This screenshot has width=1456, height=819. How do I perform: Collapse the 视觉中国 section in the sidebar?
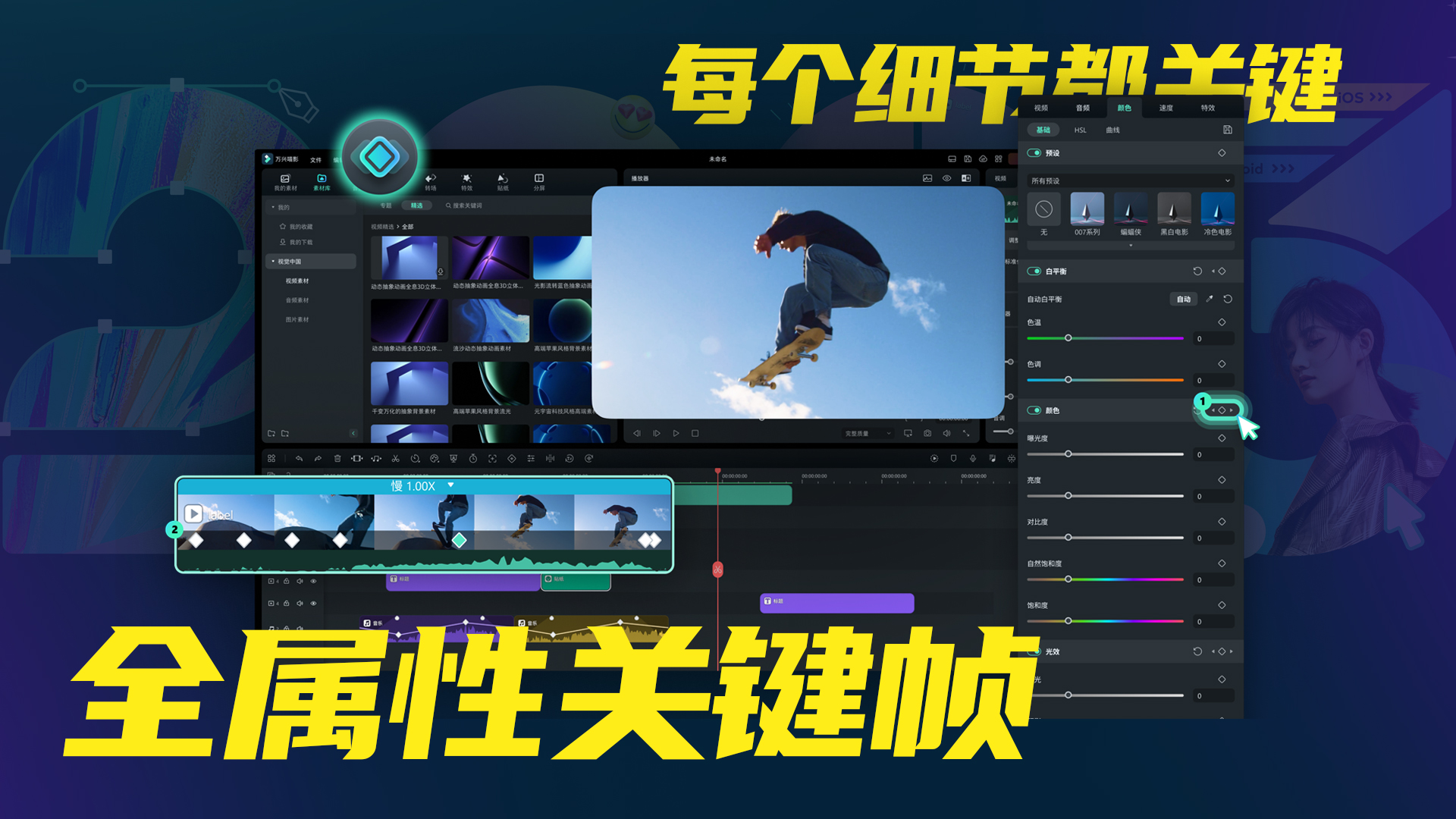[271, 261]
